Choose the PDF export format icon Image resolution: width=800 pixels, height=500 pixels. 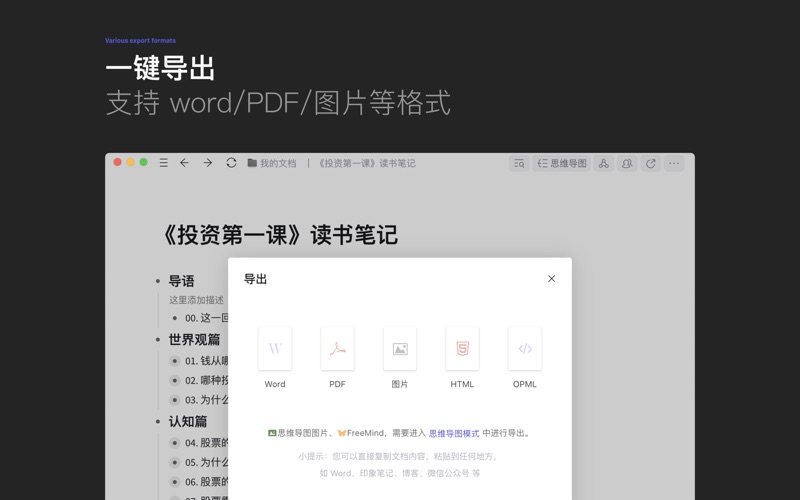click(x=337, y=349)
